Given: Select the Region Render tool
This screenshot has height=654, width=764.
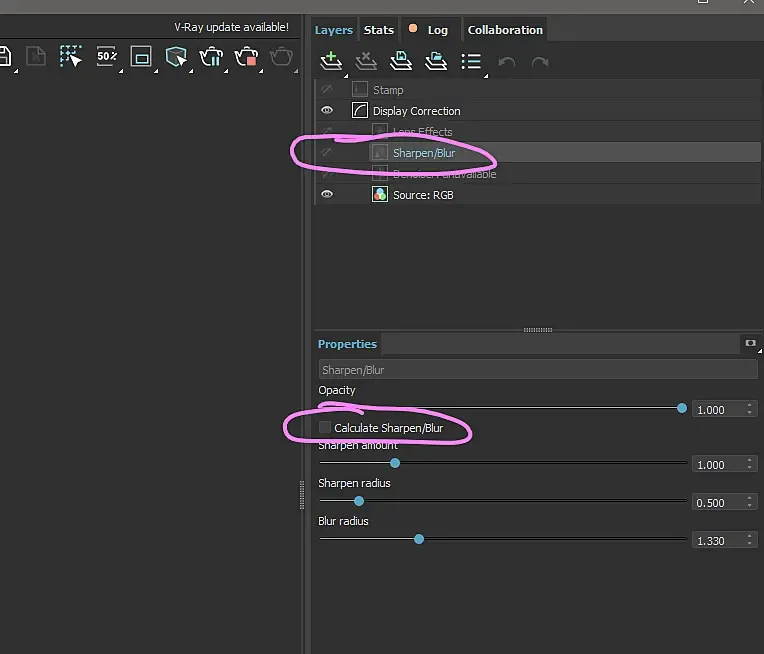Looking at the screenshot, I should (70, 57).
